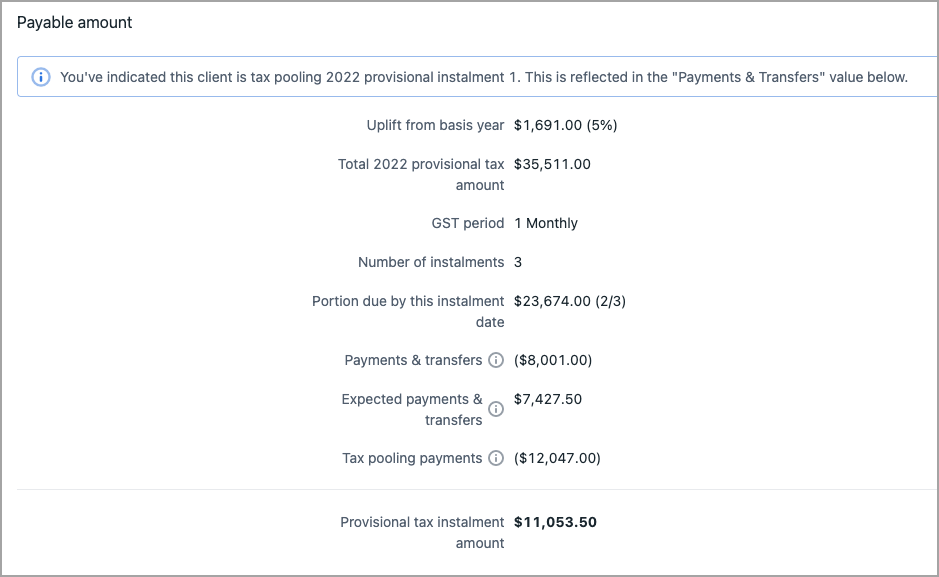
Task: Click the info icon in the blue notification banner
Action: point(41,77)
